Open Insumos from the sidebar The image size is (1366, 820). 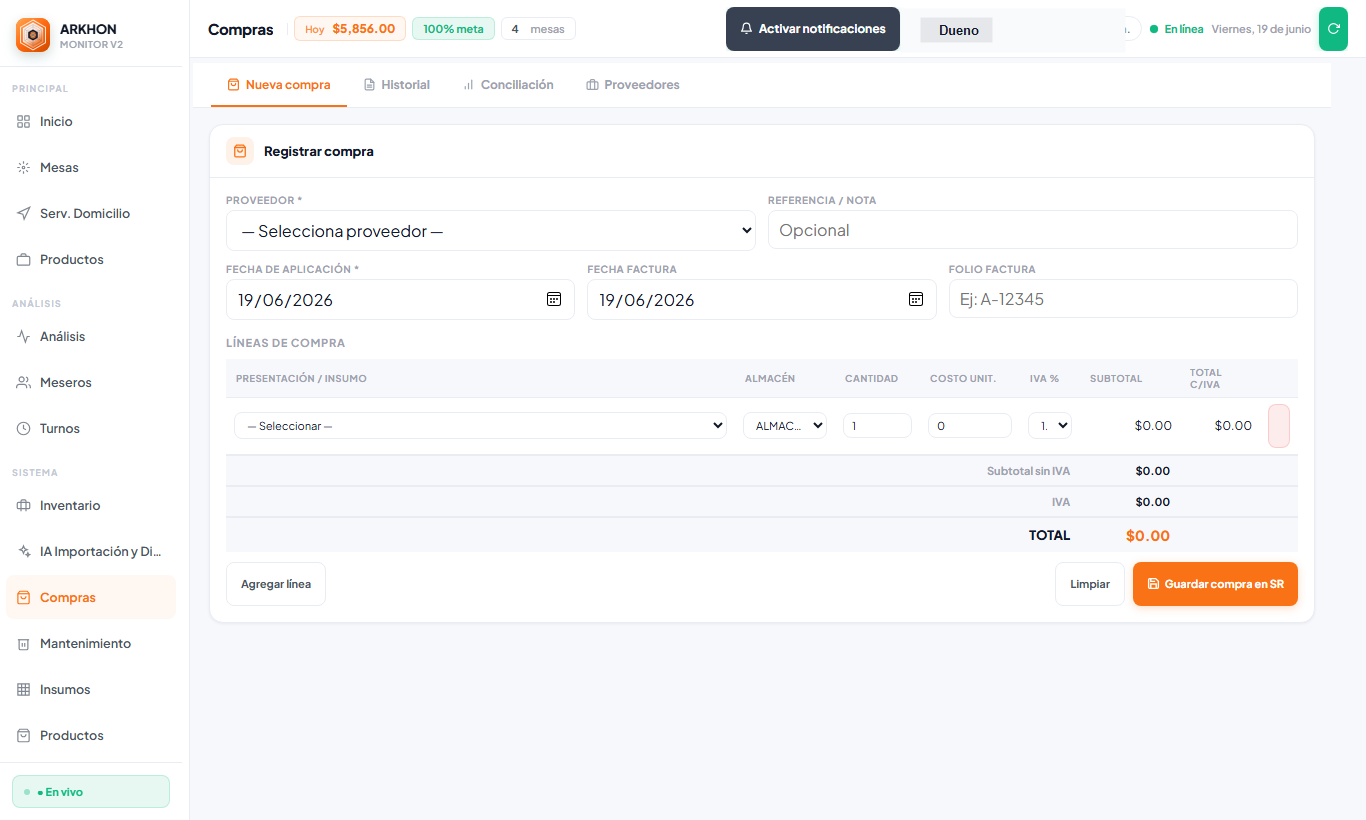[x=91, y=689]
